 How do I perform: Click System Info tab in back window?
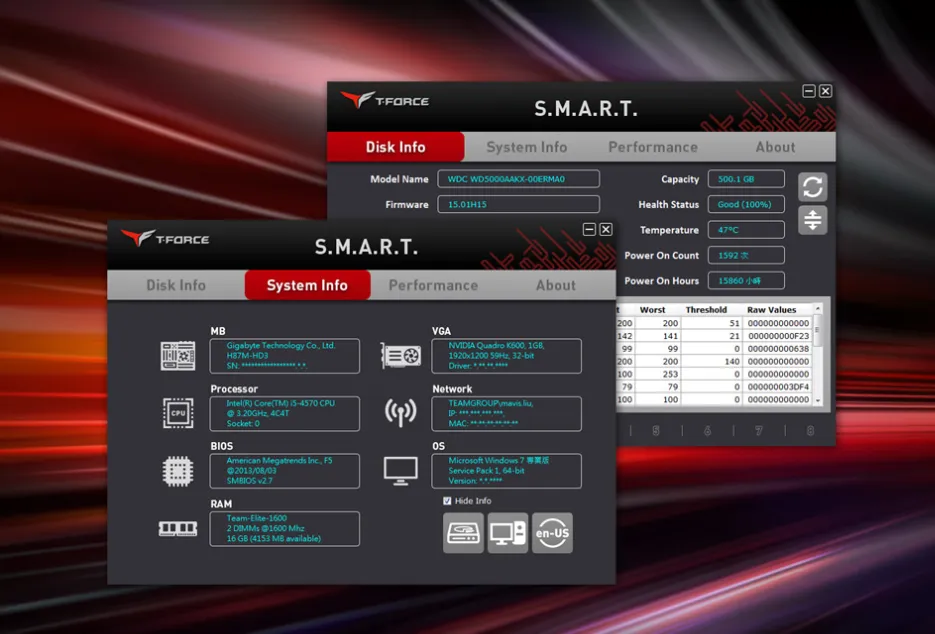tap(526, 147)
